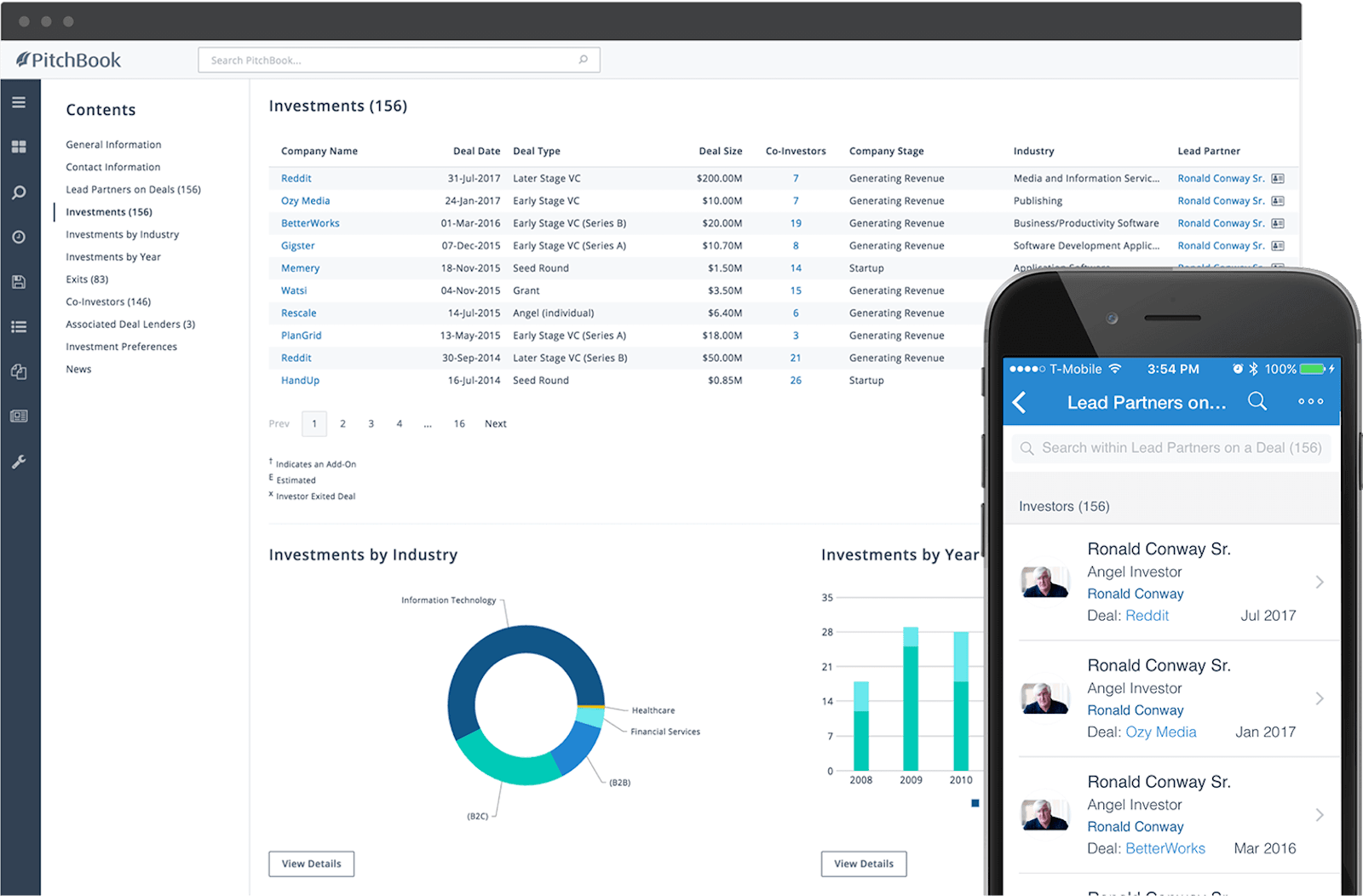Viewport: 1363px width, 896px height.
Task: Click the saved items disk icon
Action: click(19, 282)
